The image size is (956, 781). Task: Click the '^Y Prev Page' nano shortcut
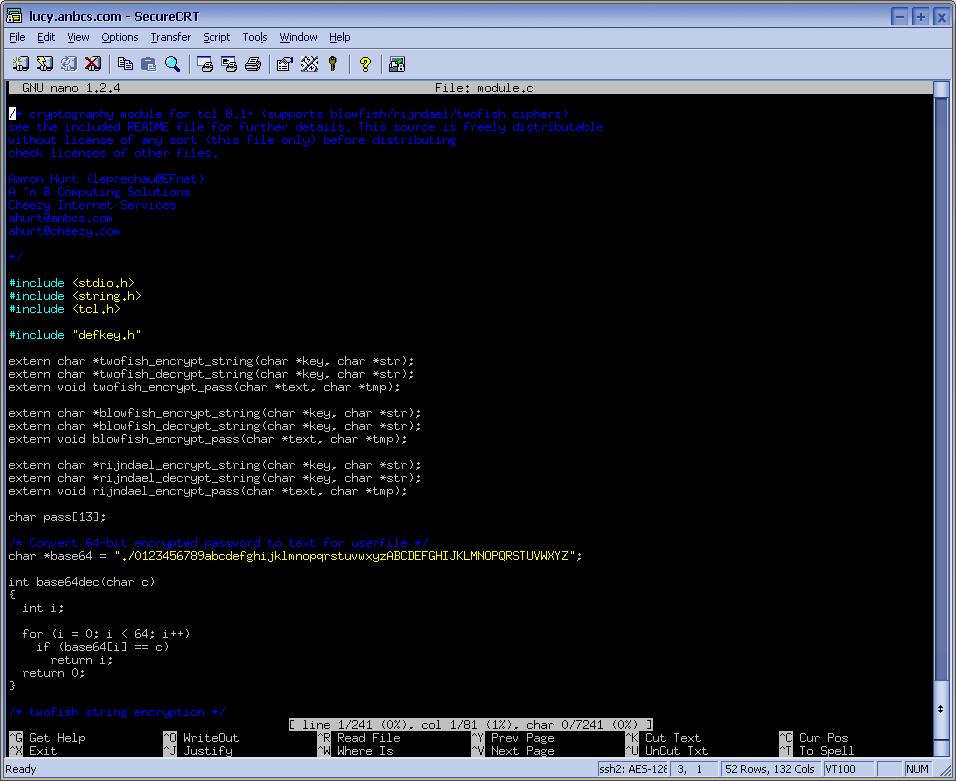[x=513, y=738]
